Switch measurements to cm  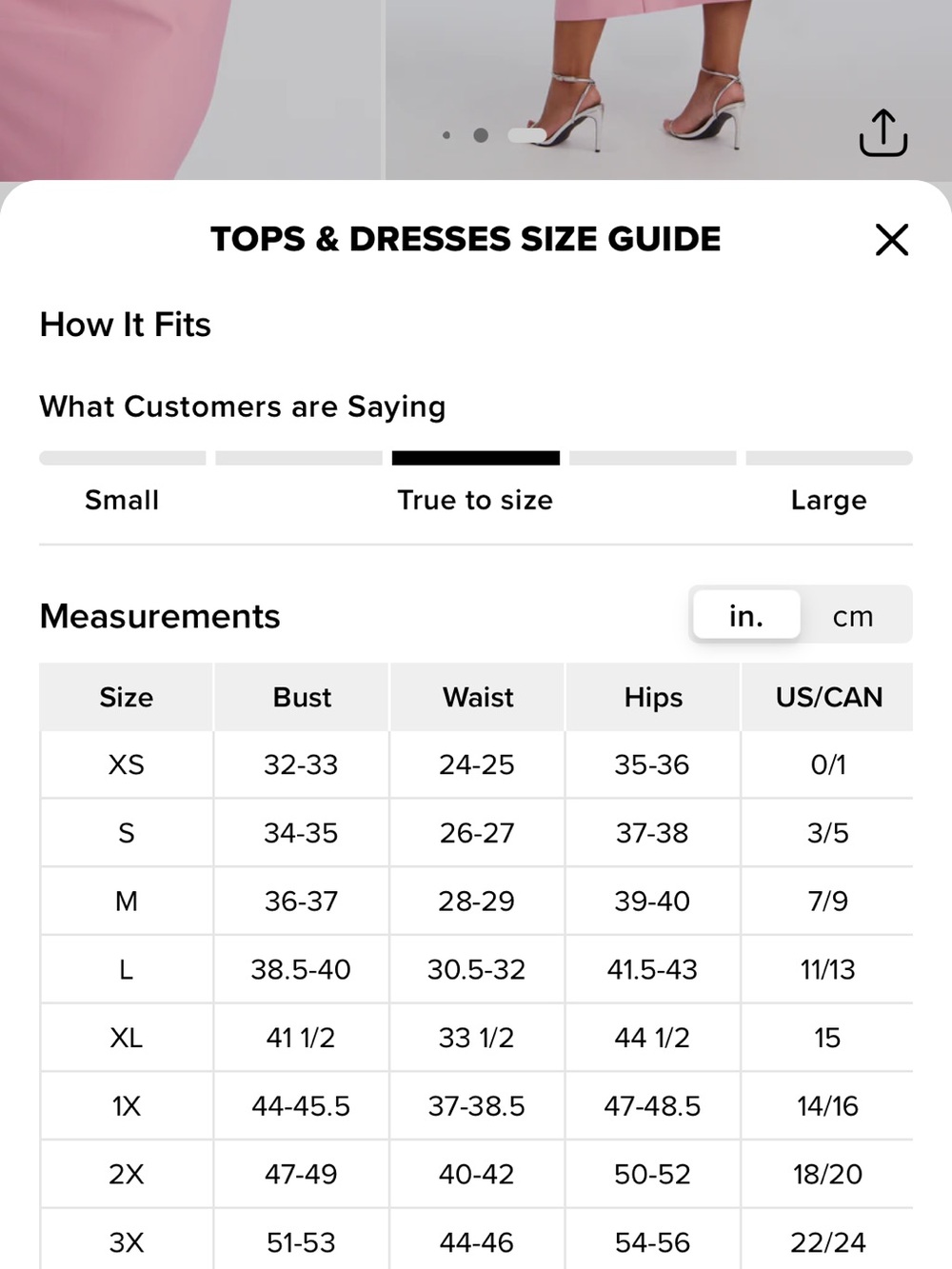pyautogui.click(x=853, y=616)
